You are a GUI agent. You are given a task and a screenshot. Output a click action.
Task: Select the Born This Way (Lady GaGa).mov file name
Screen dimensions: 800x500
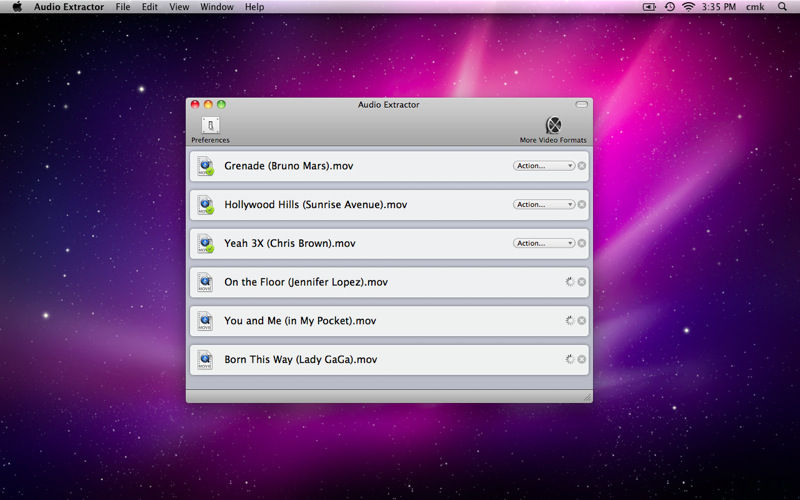(x=301, y=360)
